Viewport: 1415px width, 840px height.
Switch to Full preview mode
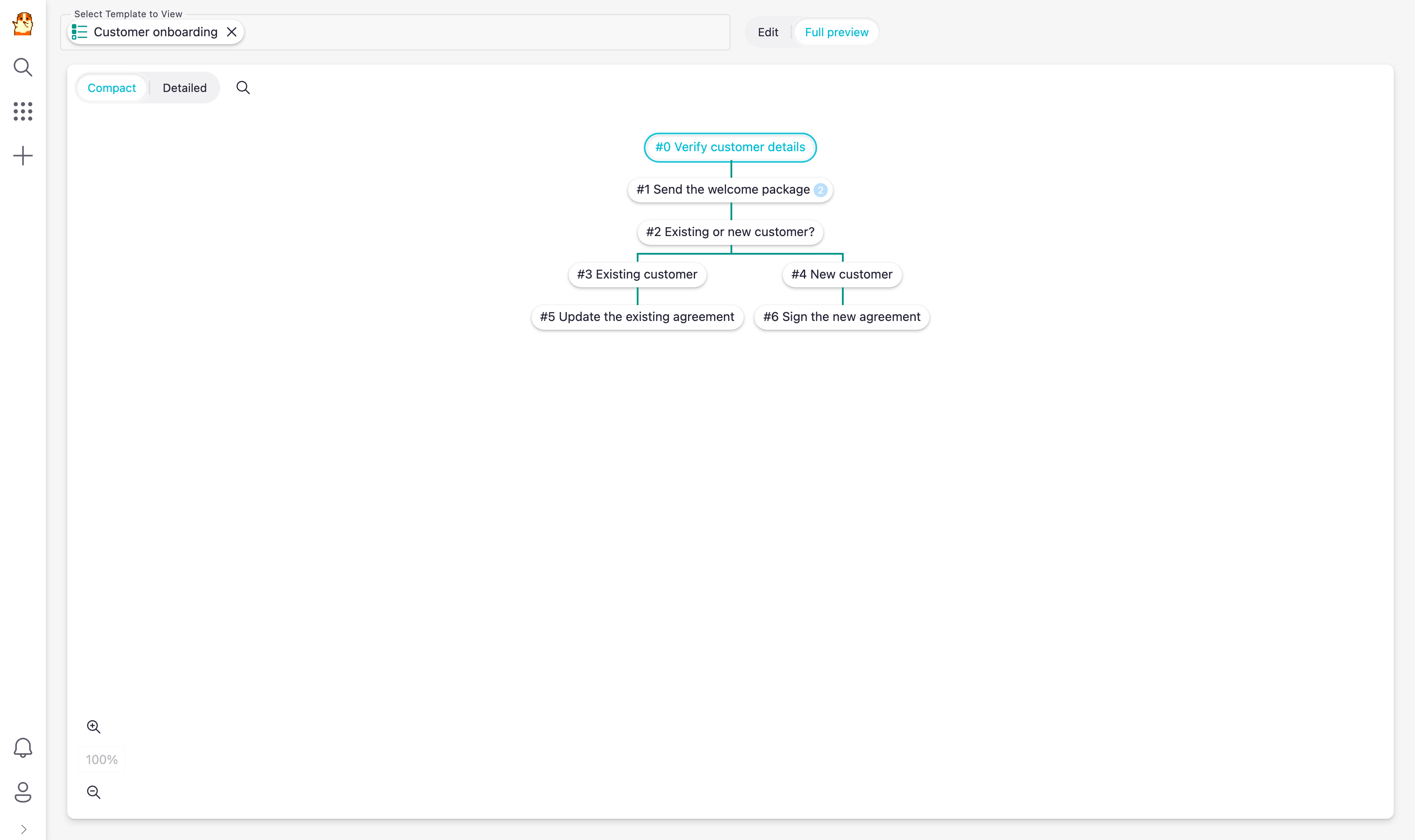(x=836, y=32)
